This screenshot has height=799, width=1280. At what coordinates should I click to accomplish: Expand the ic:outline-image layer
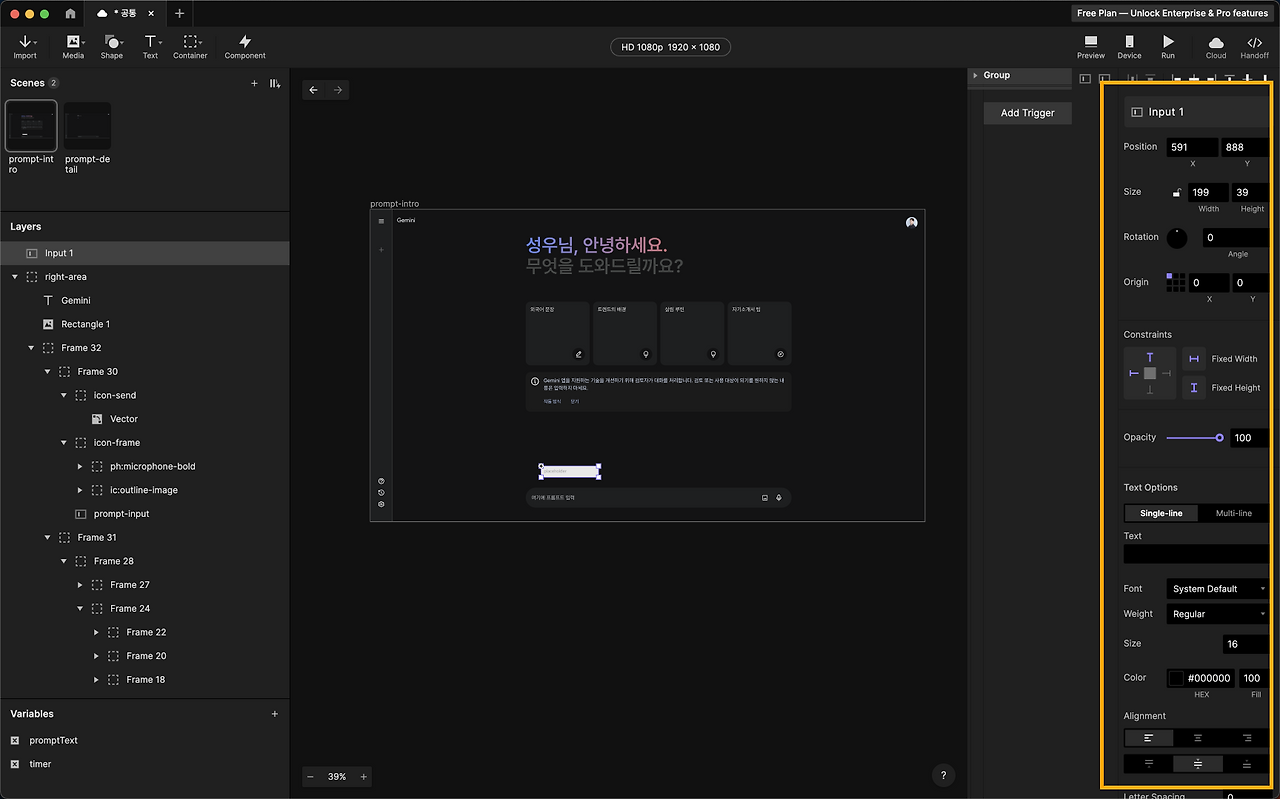(80, 490)
